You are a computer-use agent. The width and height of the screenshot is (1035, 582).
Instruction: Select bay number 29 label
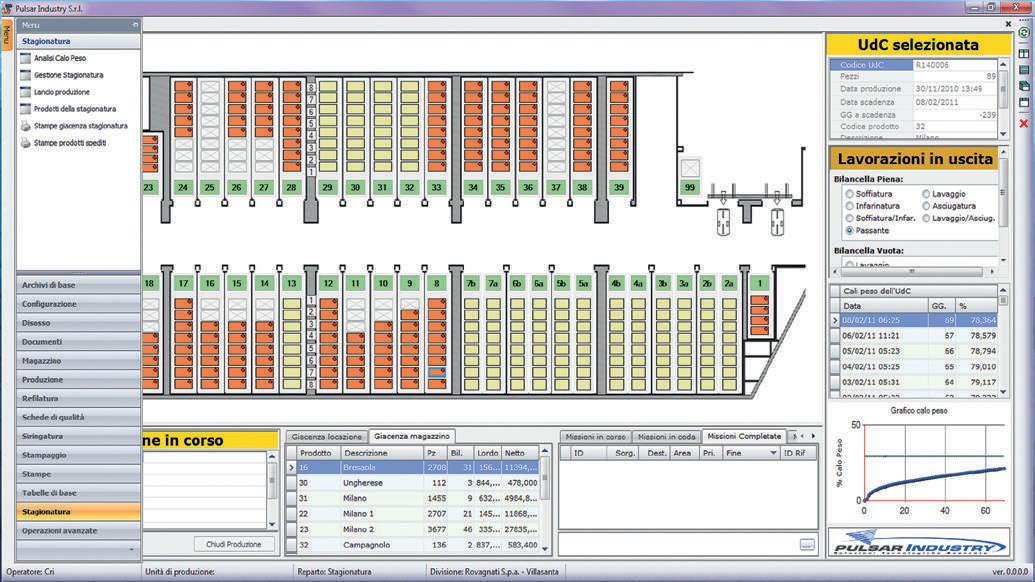tap(327, 187)
